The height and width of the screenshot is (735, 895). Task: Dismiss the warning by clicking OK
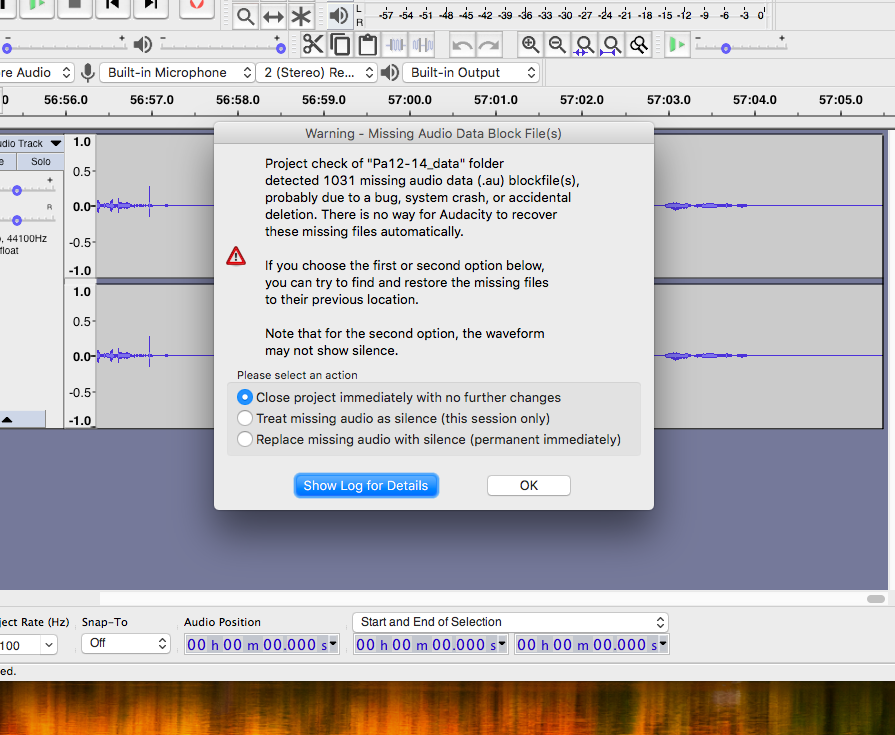coord(528,485)
